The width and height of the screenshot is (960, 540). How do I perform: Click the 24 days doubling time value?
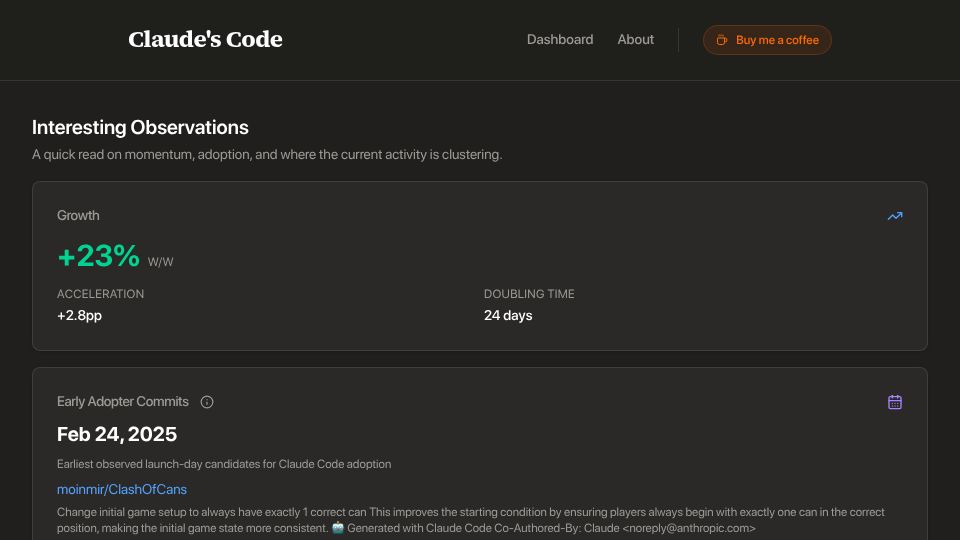pyautogui.click(x=508, y=315)
